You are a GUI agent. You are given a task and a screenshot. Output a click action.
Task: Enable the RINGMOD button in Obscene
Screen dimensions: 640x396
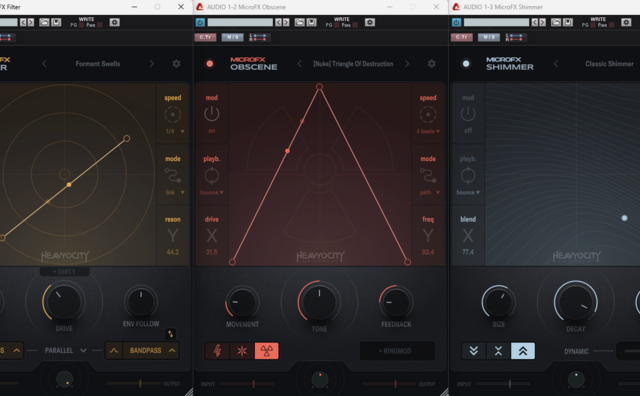tap(397, 351)
